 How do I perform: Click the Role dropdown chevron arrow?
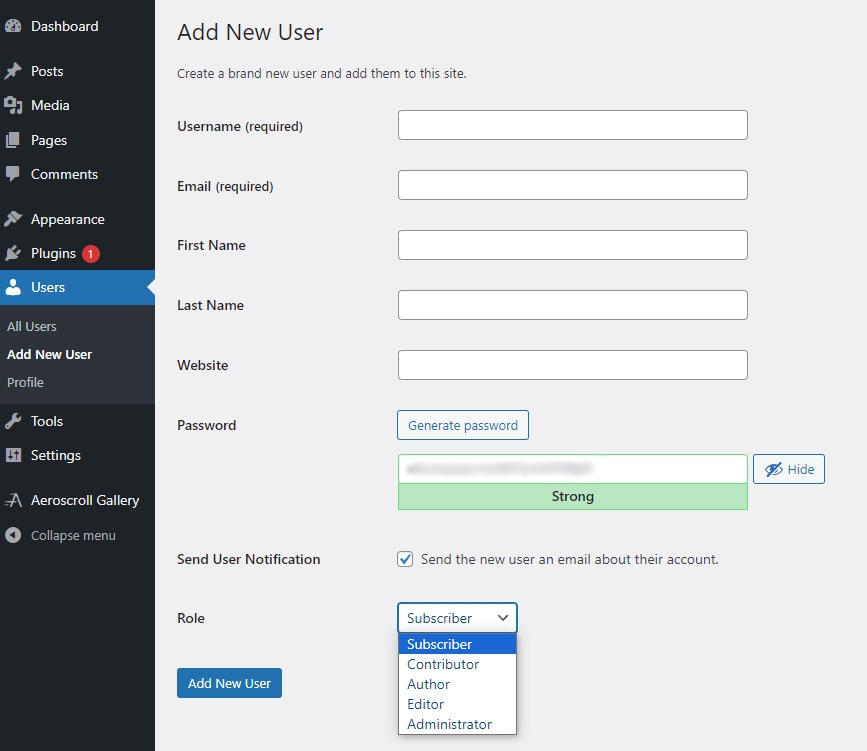[x=503, y=618]
